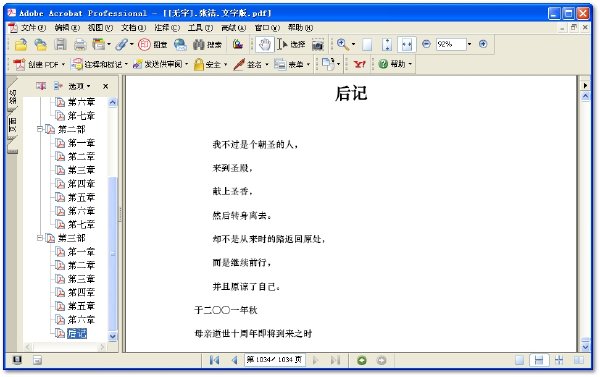600x377 pixels.
Task: Select the Snapshot camera tool
Action: (318, 45)
